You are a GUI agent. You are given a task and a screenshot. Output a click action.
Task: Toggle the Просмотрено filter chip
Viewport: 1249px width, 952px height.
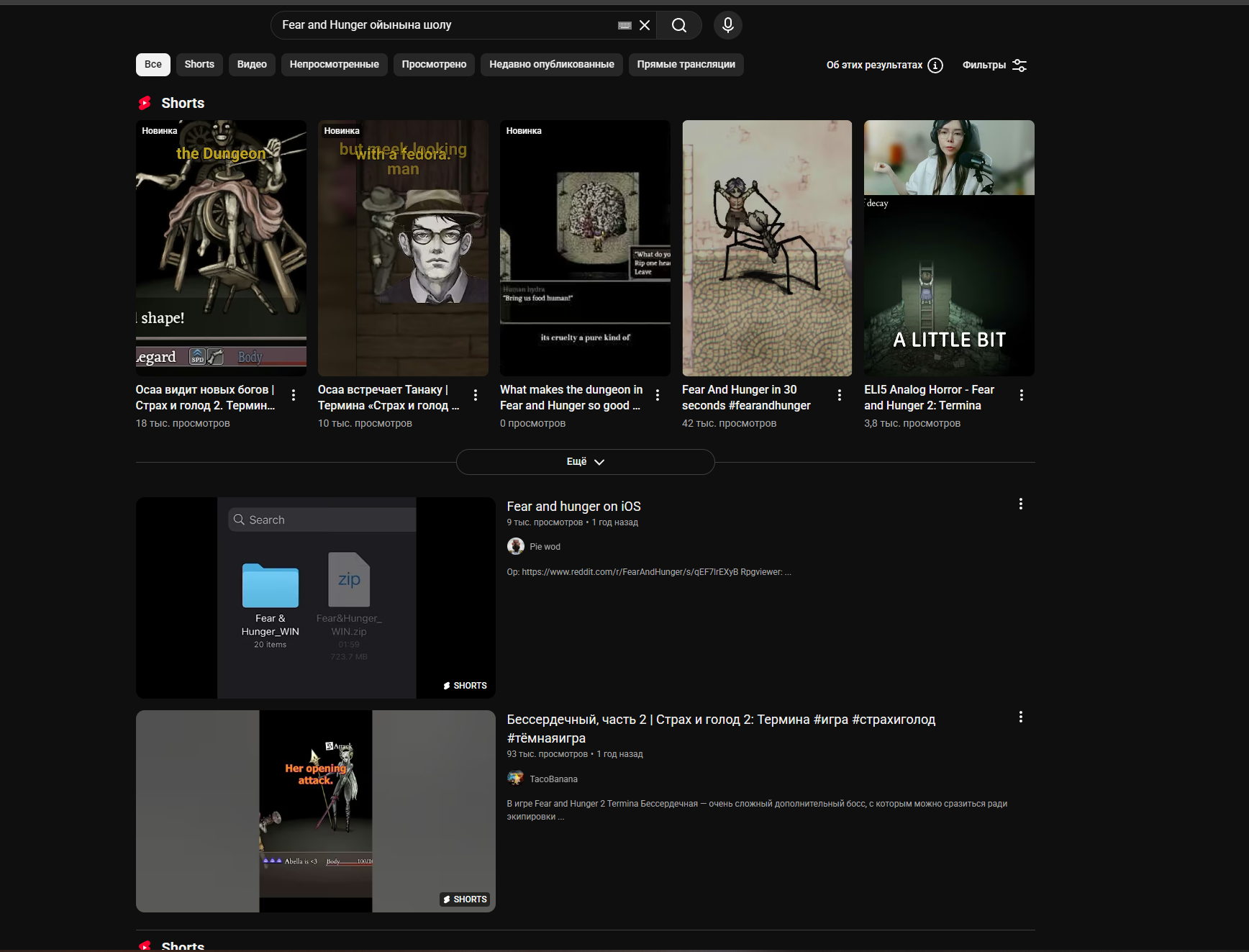point(434,65)
